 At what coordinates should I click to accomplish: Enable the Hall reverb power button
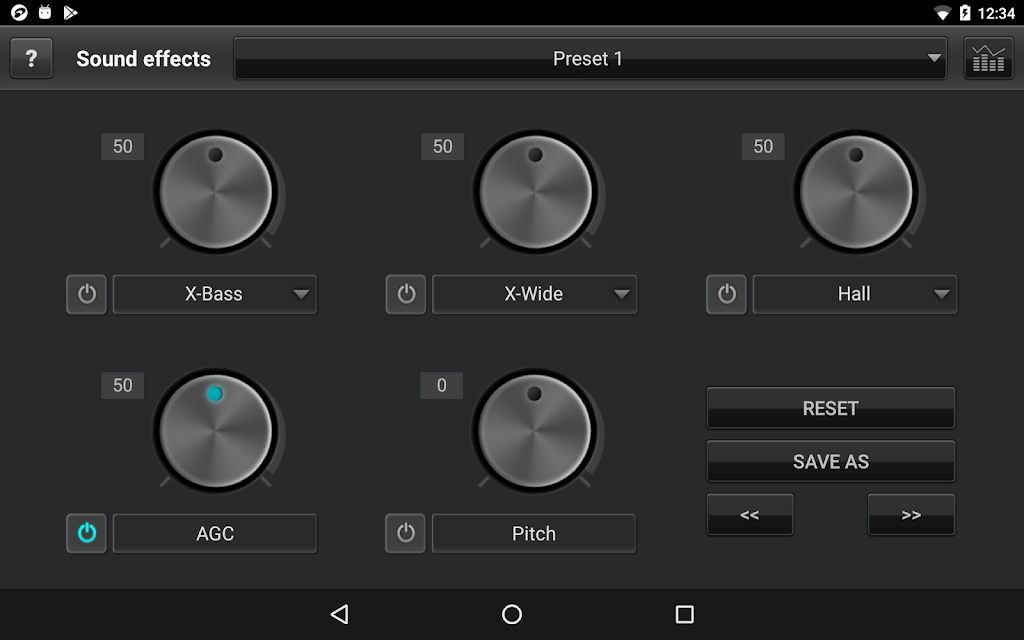727,294
